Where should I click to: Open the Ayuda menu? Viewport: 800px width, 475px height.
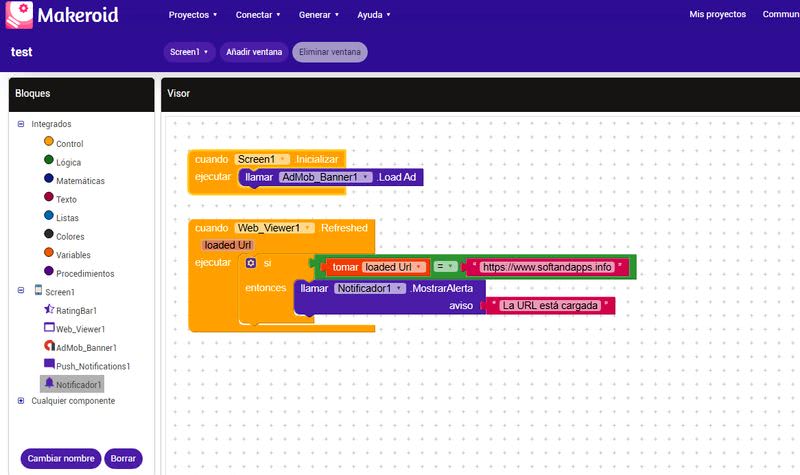(373, 15)
